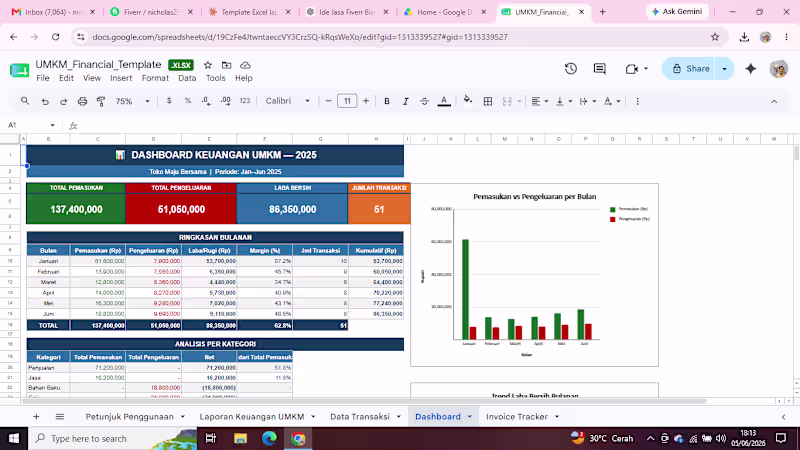The width and height of the screenshot is (800, 450).
Task: Star the document
Action: (208, 65)
